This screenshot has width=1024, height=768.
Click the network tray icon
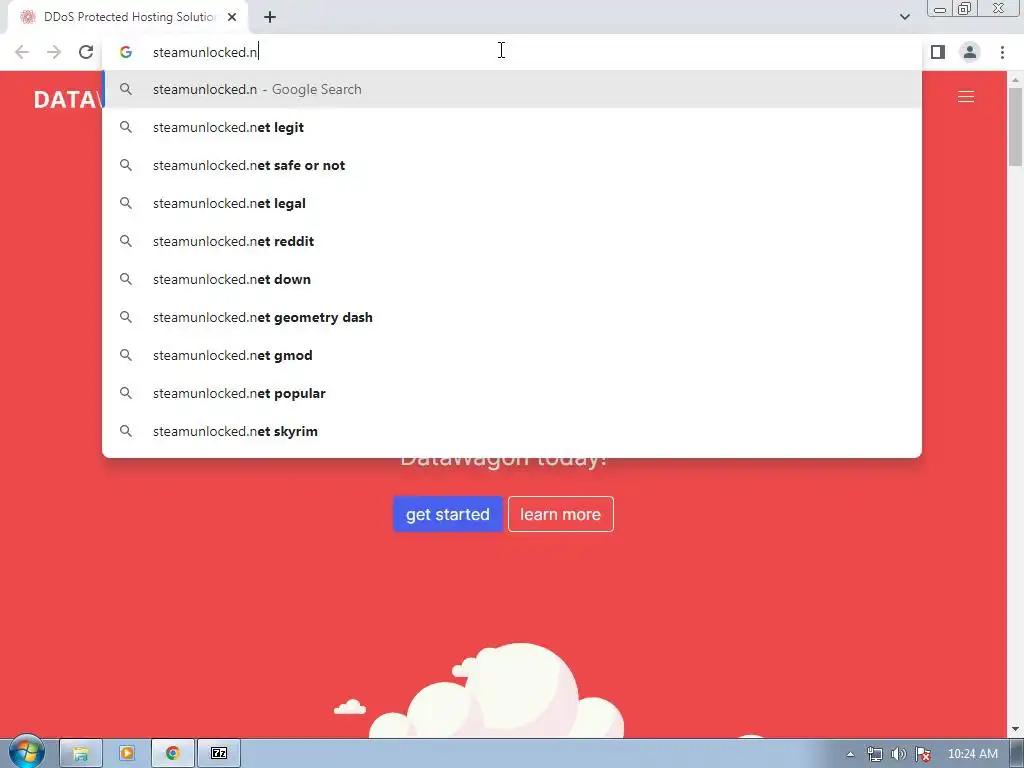point(874,754)
